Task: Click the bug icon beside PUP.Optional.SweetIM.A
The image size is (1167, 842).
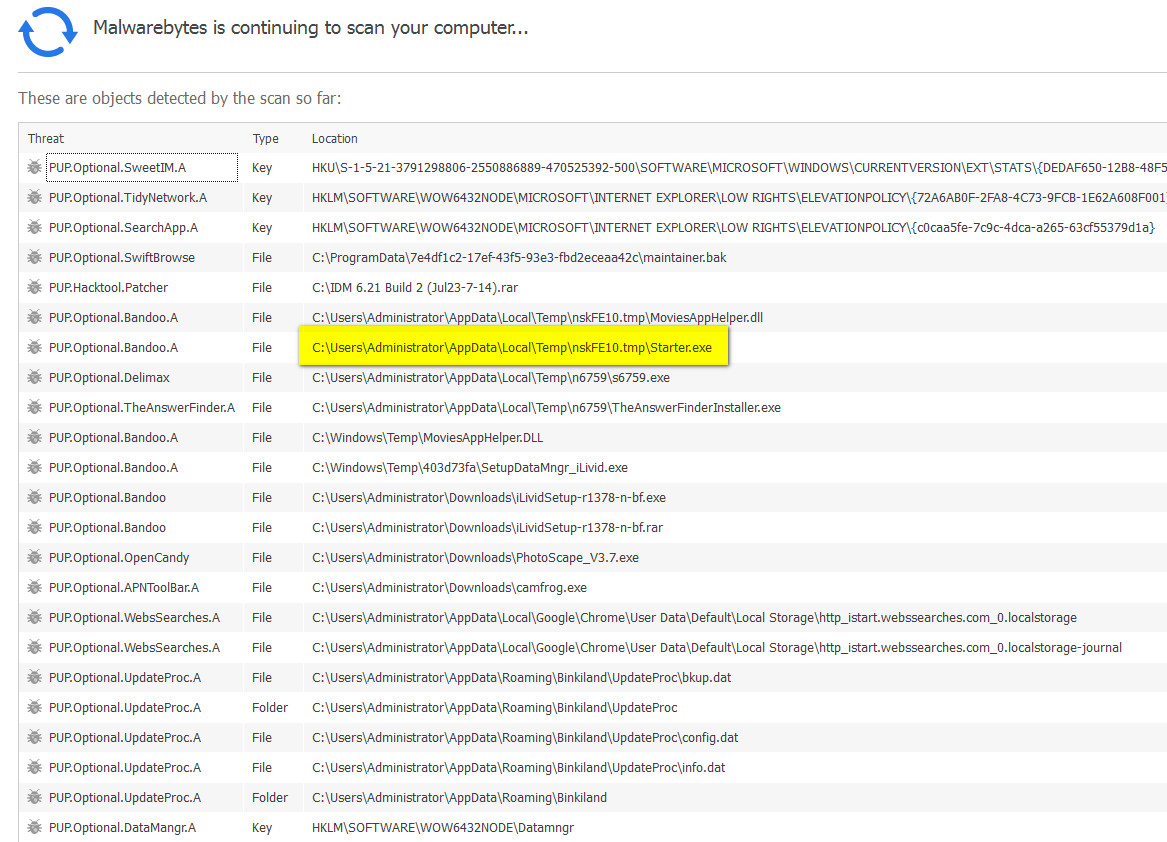Action: (x=34, y=168)
